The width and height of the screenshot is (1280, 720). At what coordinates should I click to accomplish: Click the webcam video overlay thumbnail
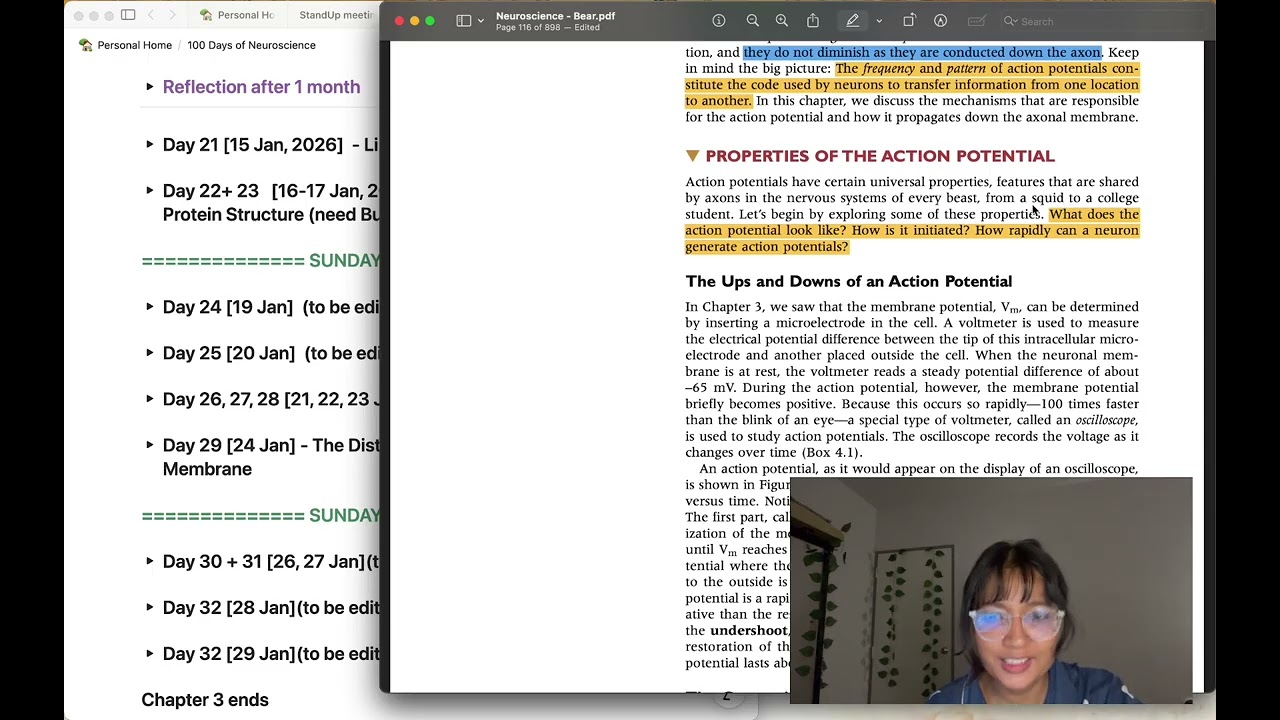click(x=991, y=590)
